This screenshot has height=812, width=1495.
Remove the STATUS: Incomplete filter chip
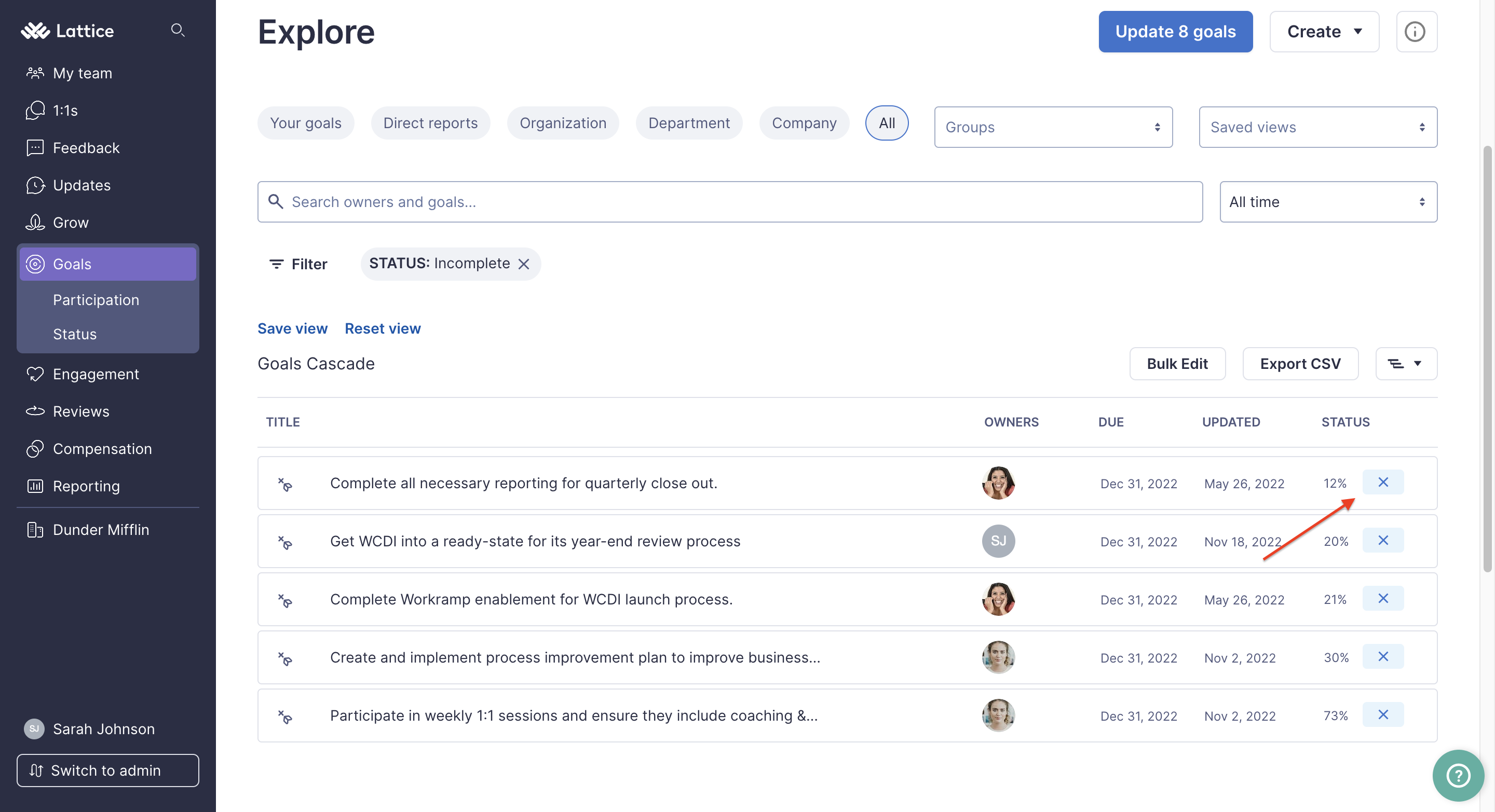[x=523, y=264]
